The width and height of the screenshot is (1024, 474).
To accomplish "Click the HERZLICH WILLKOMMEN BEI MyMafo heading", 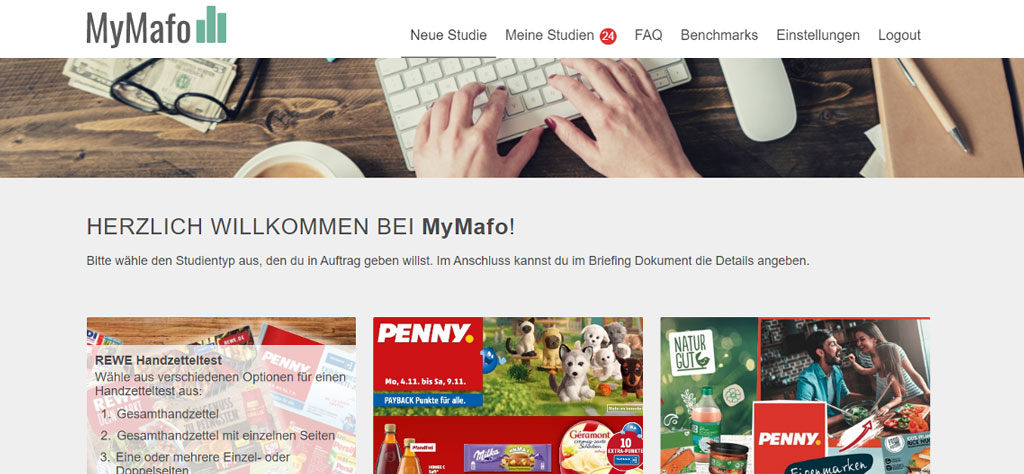I will 300,227.
